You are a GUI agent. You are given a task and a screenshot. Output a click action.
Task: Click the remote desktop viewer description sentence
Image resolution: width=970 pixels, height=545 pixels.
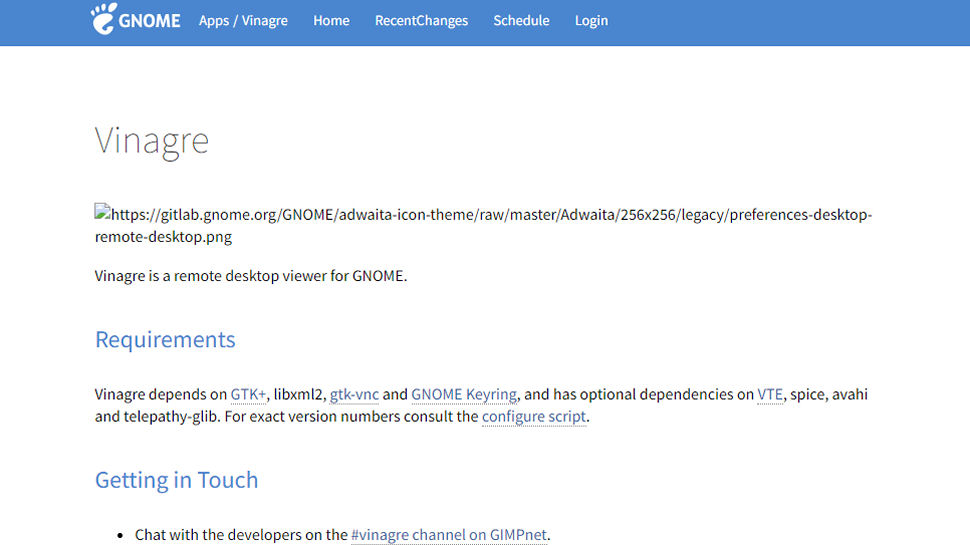tap(251, 276)
